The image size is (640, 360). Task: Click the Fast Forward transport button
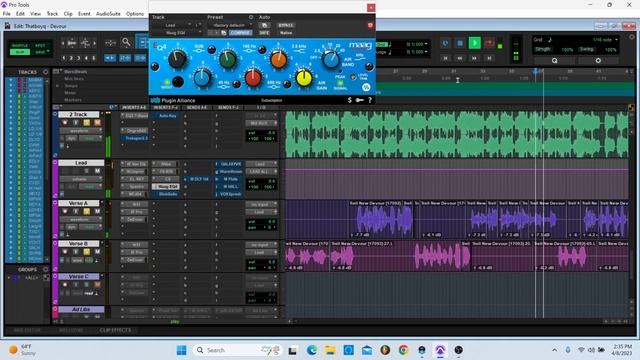pyautogui.click(x=474, y=58)
